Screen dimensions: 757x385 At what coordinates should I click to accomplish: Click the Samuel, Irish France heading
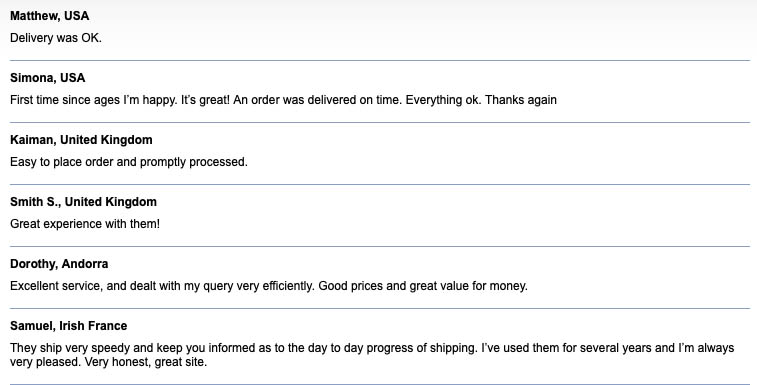(69, 326)
